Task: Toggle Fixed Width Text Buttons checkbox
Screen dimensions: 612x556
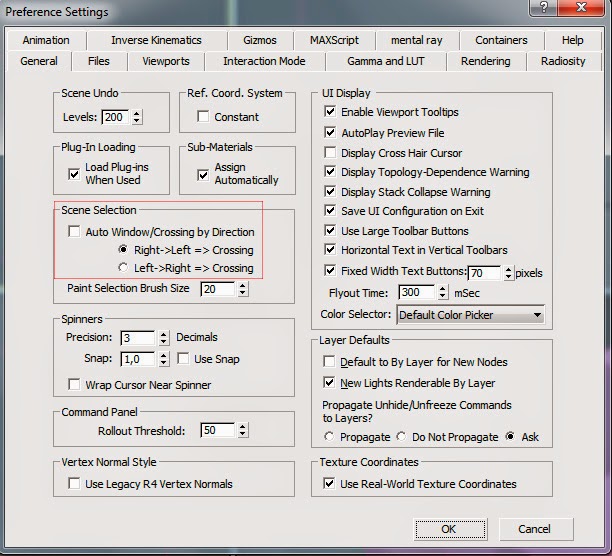Action: [x=330, y=270]
